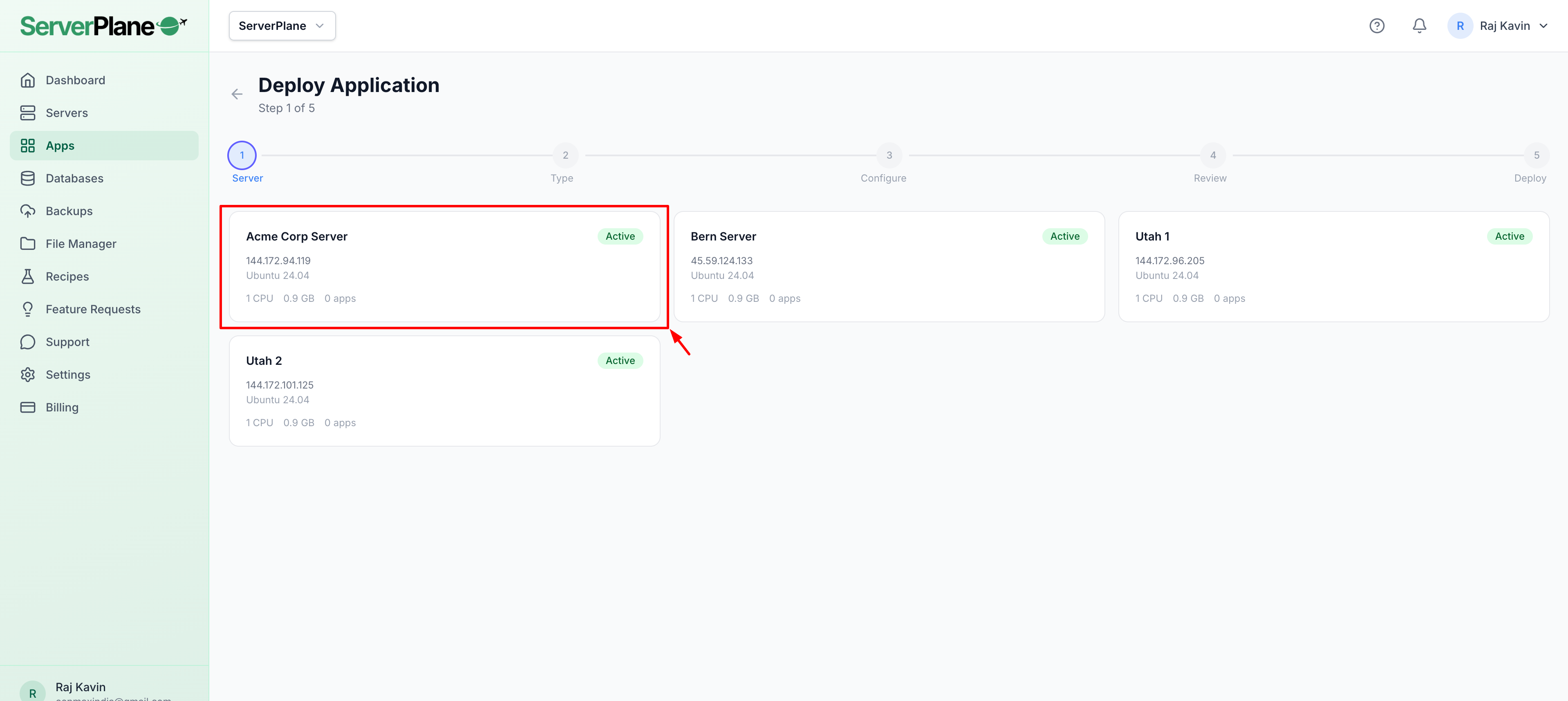Image resolution: width=1568 pixels, height=701 pixels.
Task: Click the File Manager folder icon
Action: [27, 244]
